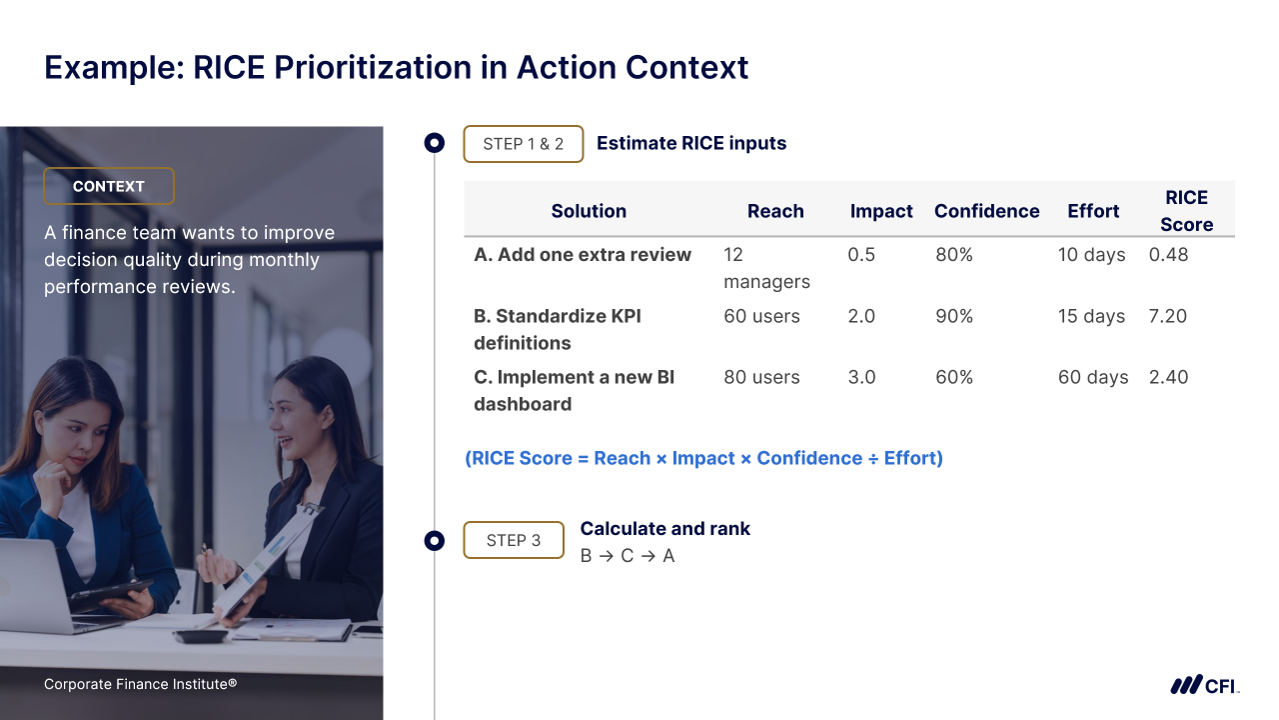The image size is (1279, 720).
Task: Select the Impact column header
Action: click(x=881, y=211)
